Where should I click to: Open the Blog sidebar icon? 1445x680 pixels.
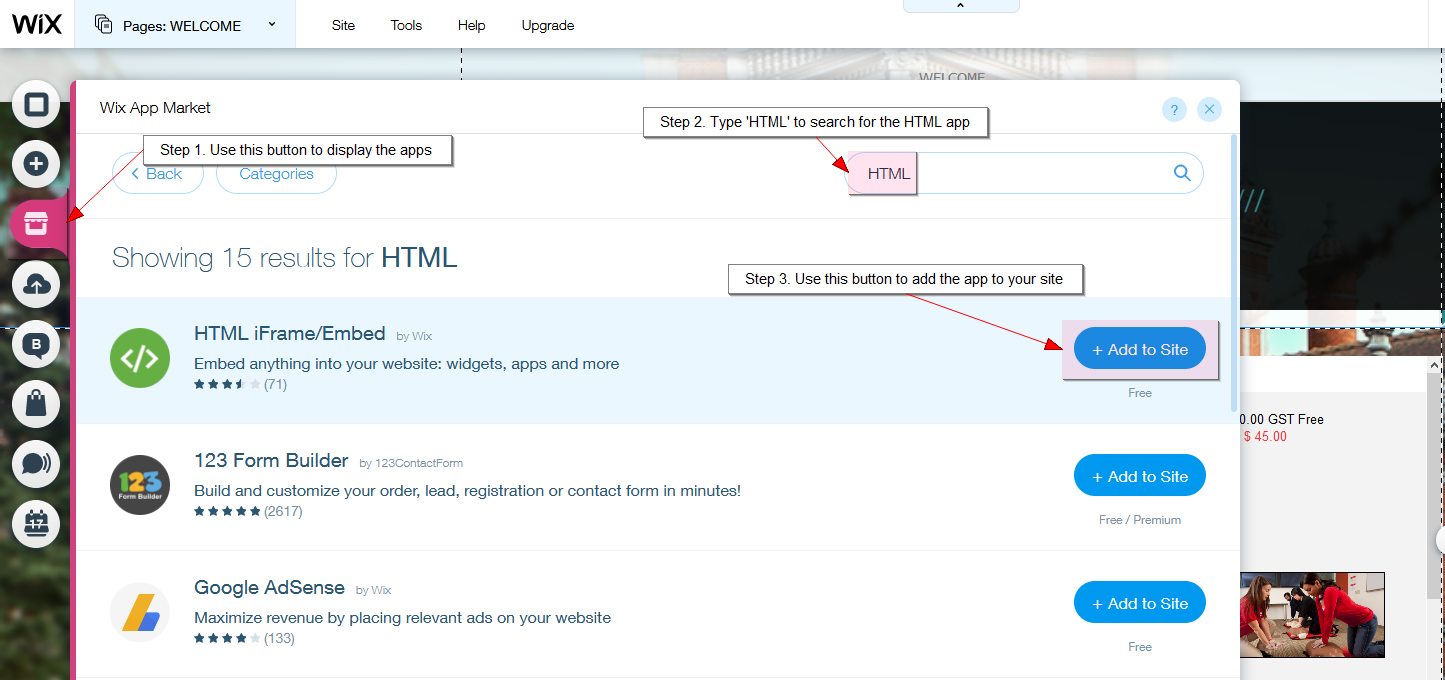pos(36,346)
